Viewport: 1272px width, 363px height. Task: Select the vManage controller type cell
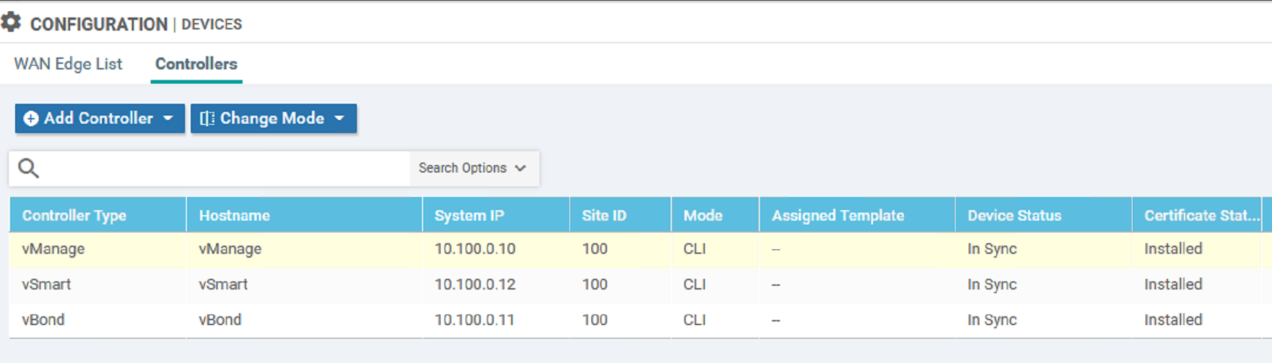54,249
